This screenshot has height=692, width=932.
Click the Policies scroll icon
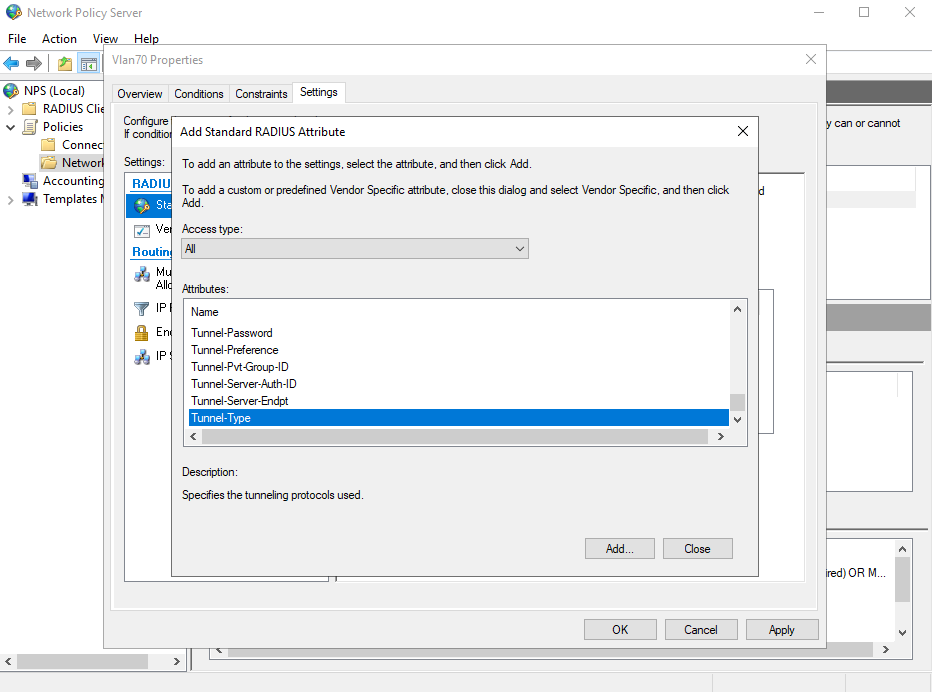pyautogui.click(x=30, y=127)
